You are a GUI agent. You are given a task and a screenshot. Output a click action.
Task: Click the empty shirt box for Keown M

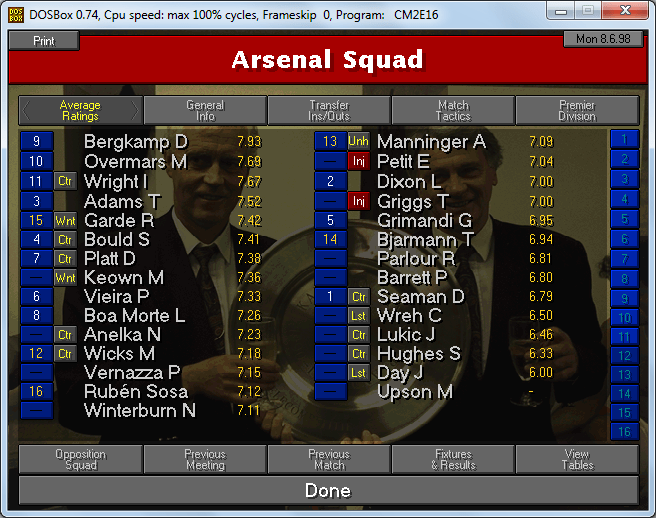pos(37,277)
